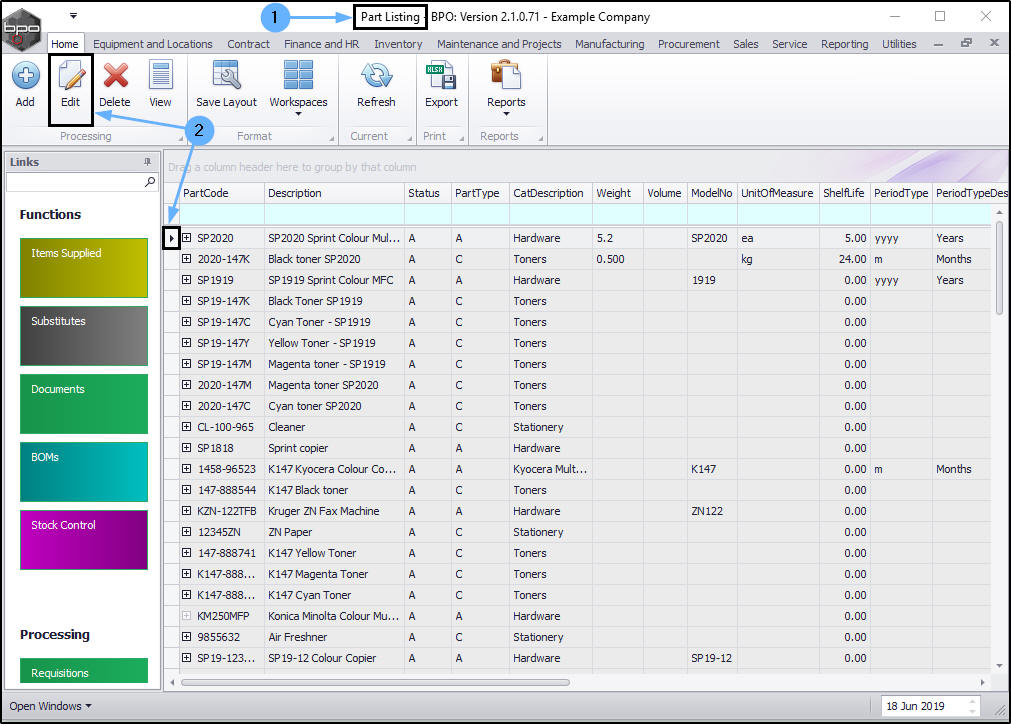Open the Sales tab
The image size is (1011, 724).
click(745, 44)
